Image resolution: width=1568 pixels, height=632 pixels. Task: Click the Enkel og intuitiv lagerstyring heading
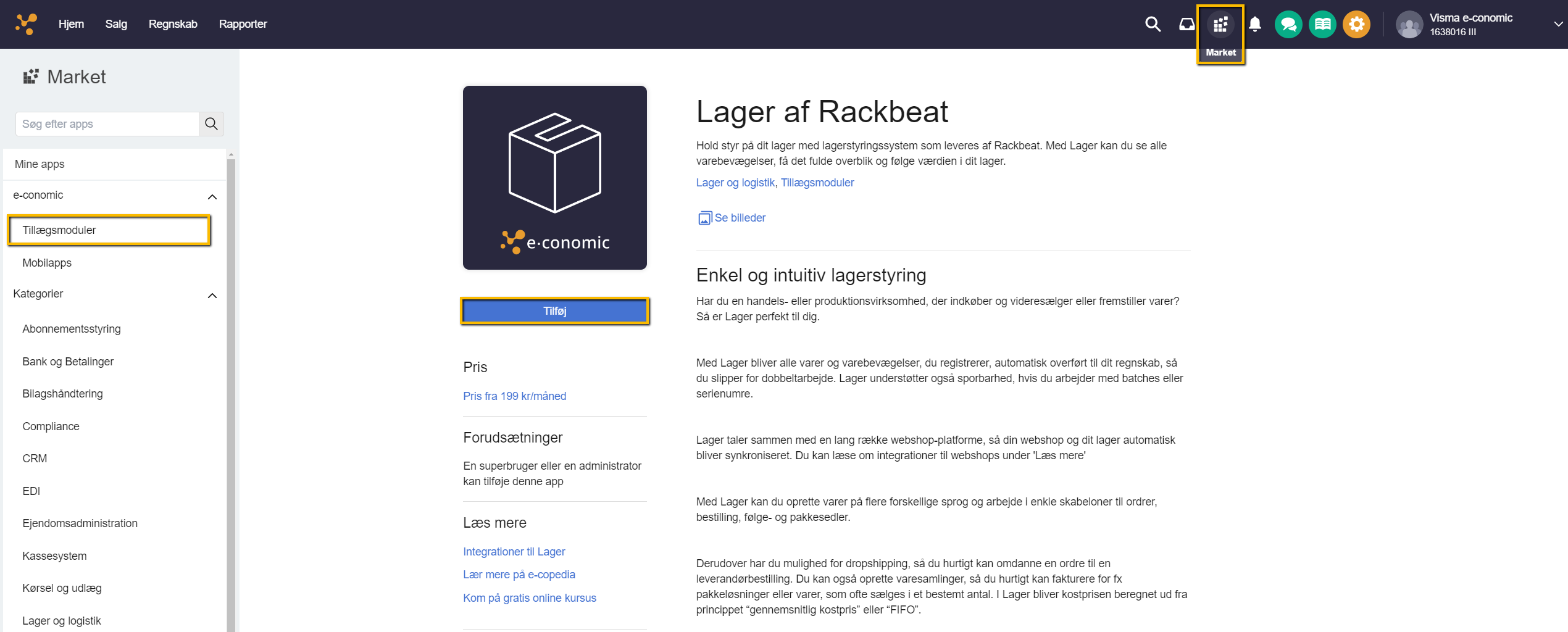point(811,275)
